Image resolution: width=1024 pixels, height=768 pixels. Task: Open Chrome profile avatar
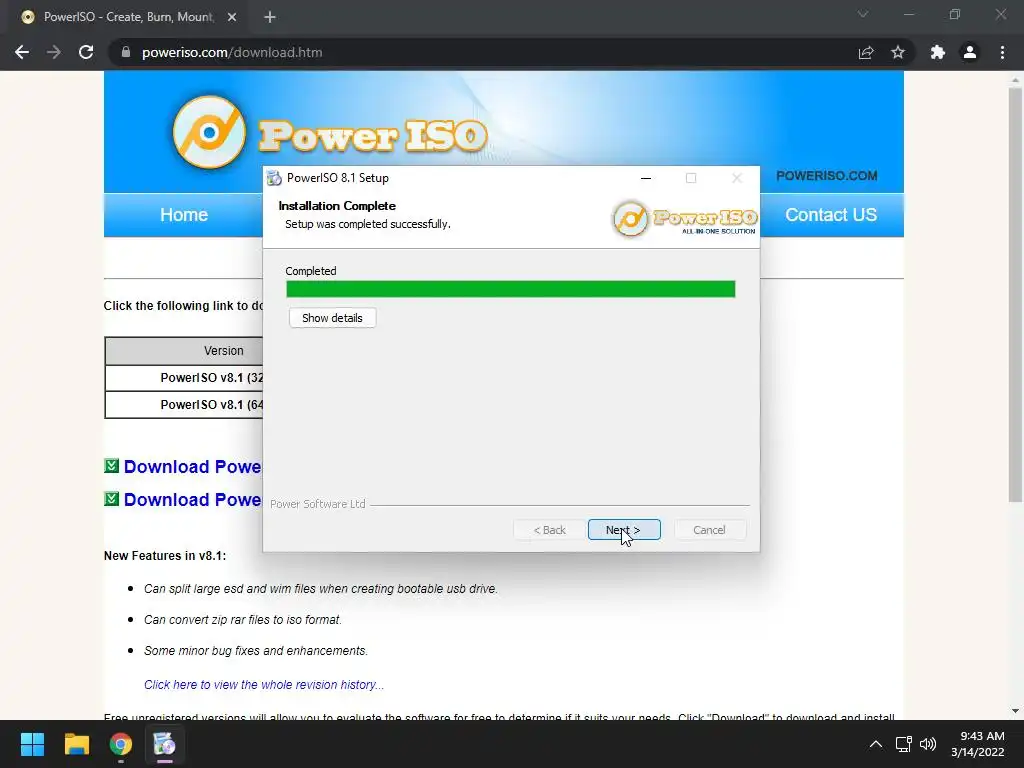(970, 52)
